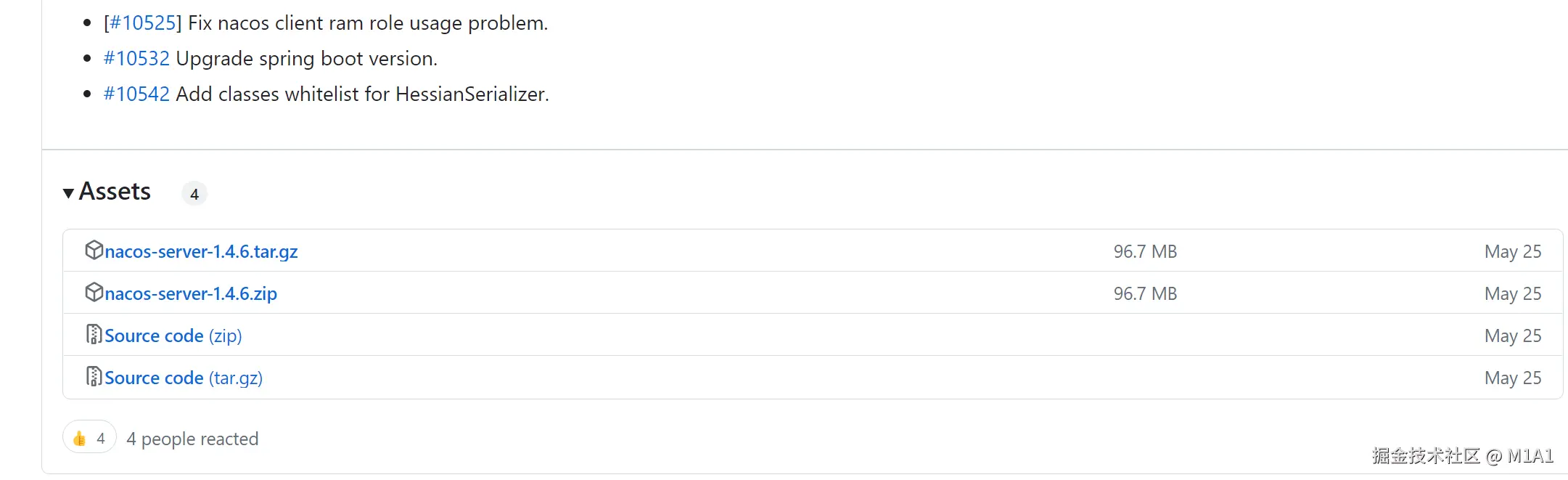The height and width of the screenshot is (480, 1568).
Task: Click file-zip icon beside Source code (tar.gz)
Action: pos(94,376)
